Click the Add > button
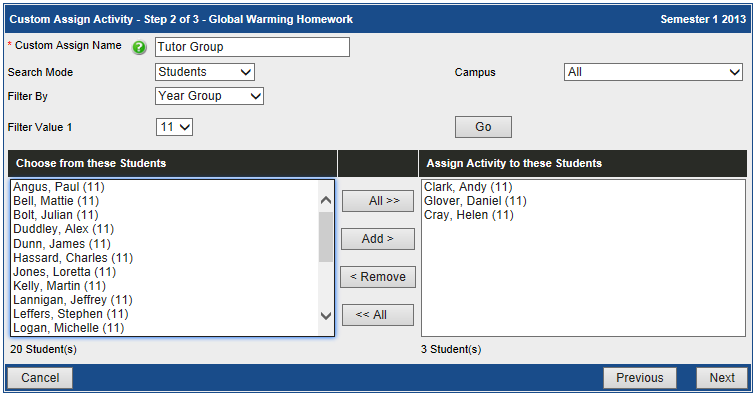The height and width of the screenshot is (395, 756). (378, 239)
